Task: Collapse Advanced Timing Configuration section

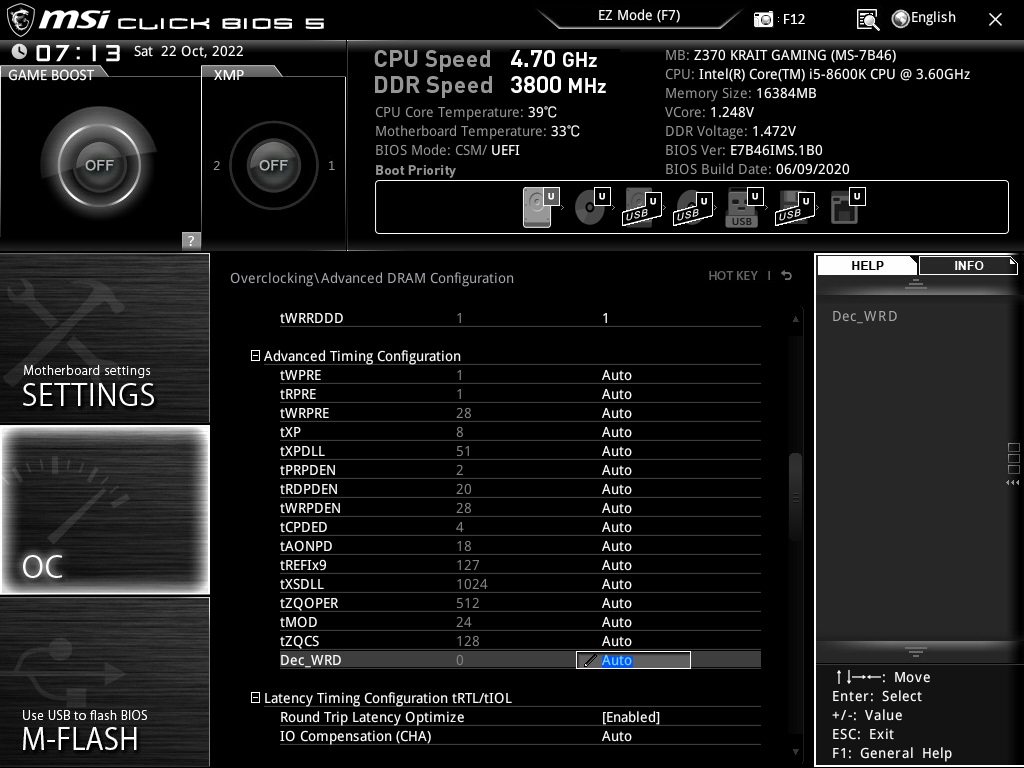Action: [x=255, y=356]
